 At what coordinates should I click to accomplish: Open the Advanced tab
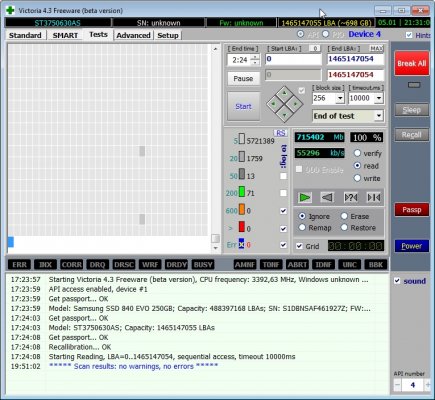coord(133,35)
